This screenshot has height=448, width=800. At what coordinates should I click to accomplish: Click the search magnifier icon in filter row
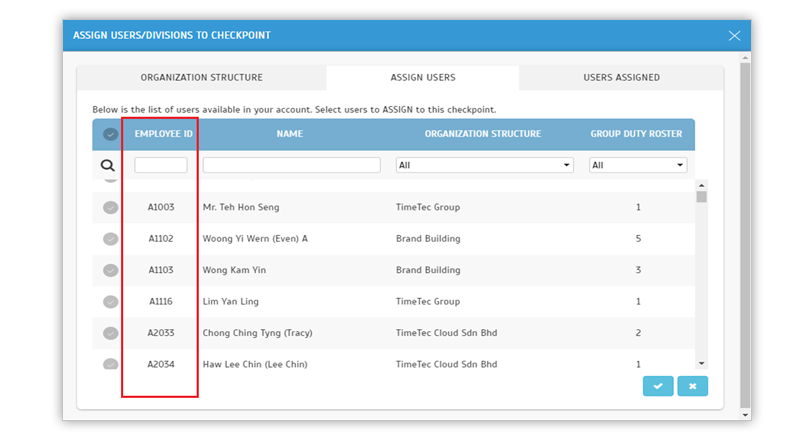tap(109, 166)
